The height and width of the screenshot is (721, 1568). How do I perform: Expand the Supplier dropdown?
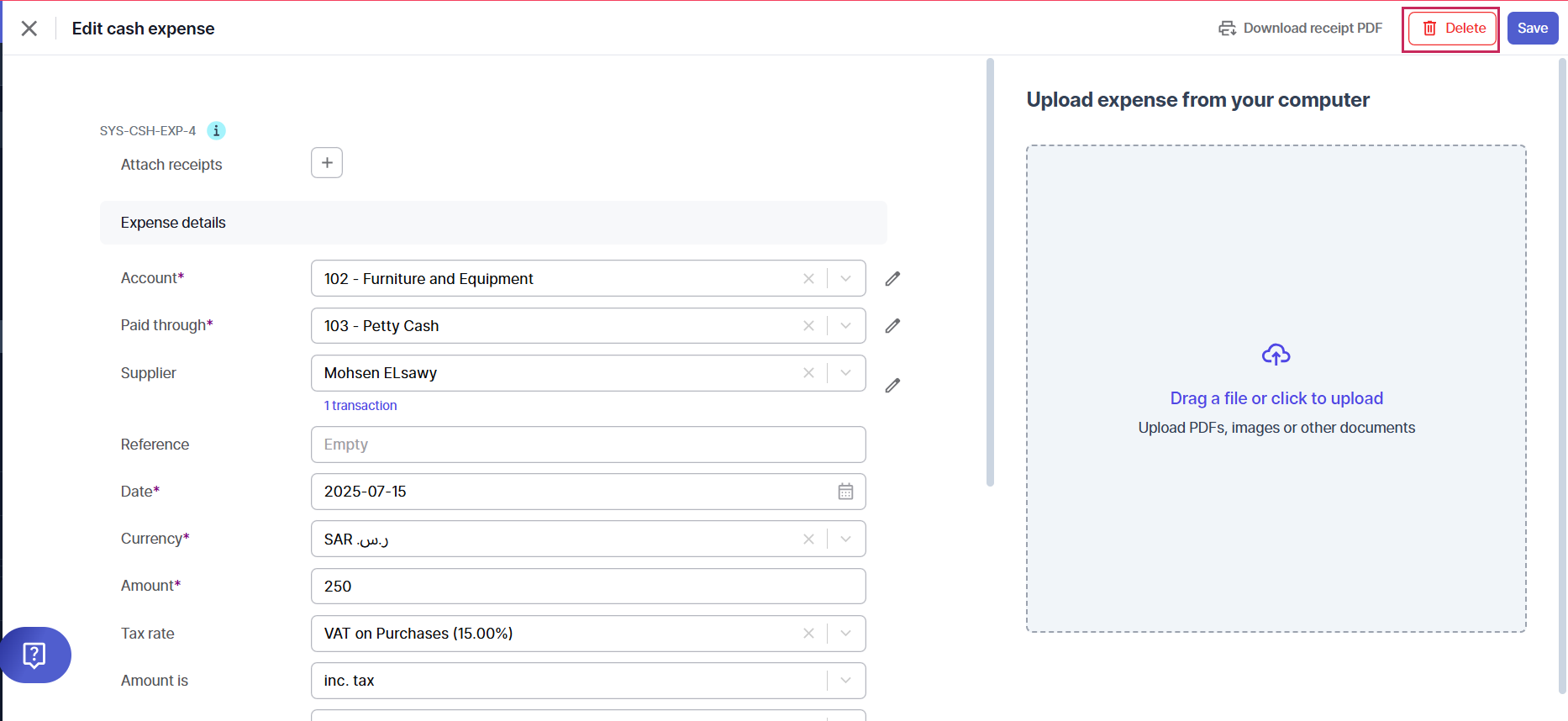pyautogui.click(x=846, y=373)
